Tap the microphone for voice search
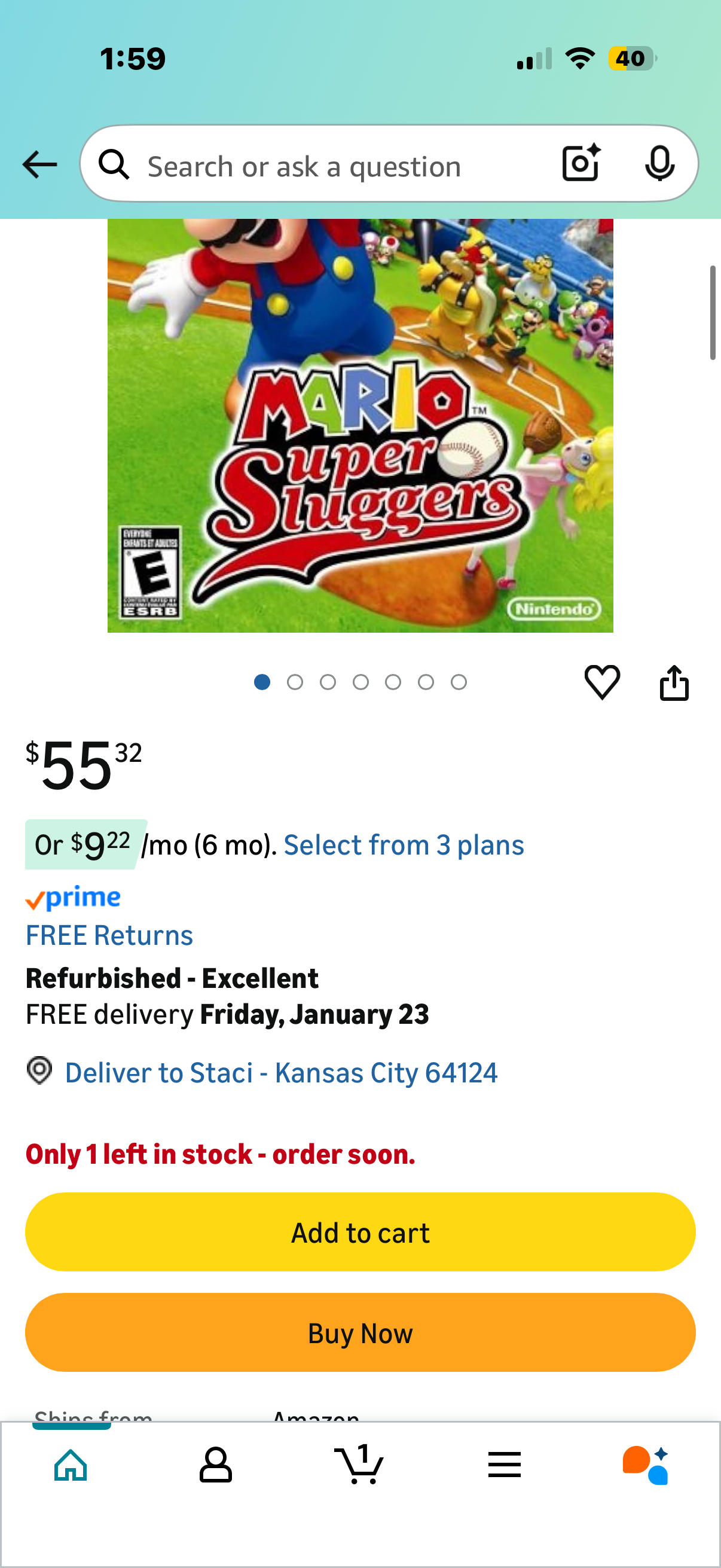 (660, 164)
